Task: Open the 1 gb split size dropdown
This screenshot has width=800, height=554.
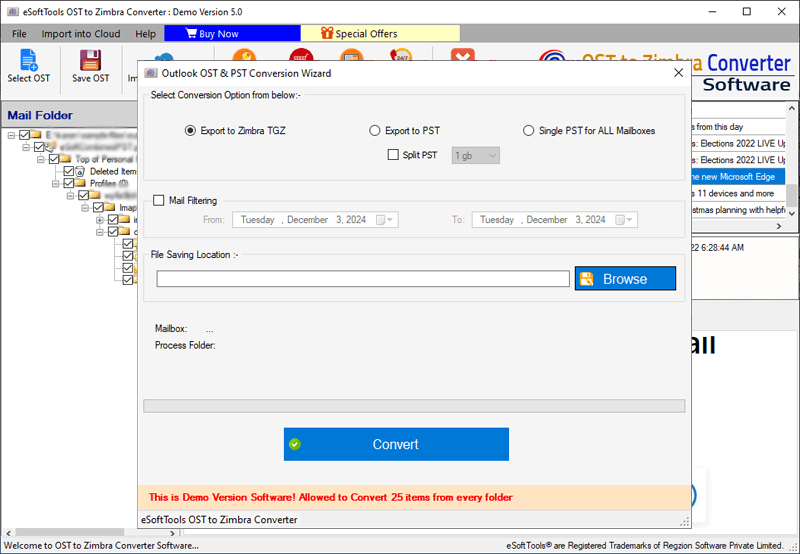Action: (x=476, y=156)
